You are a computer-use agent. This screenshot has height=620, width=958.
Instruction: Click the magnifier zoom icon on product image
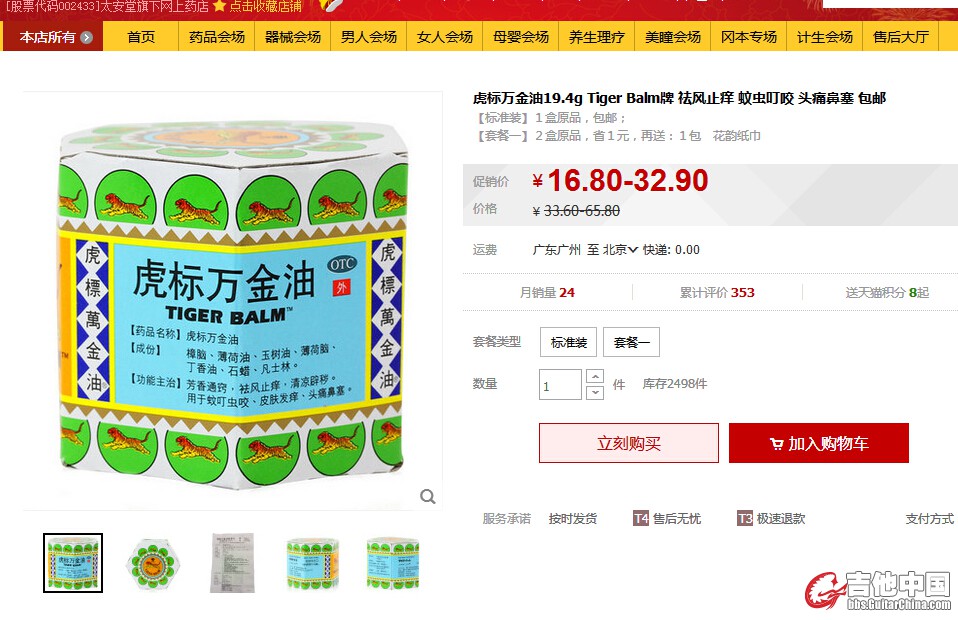pyautogui.click(x=428, y=496)
